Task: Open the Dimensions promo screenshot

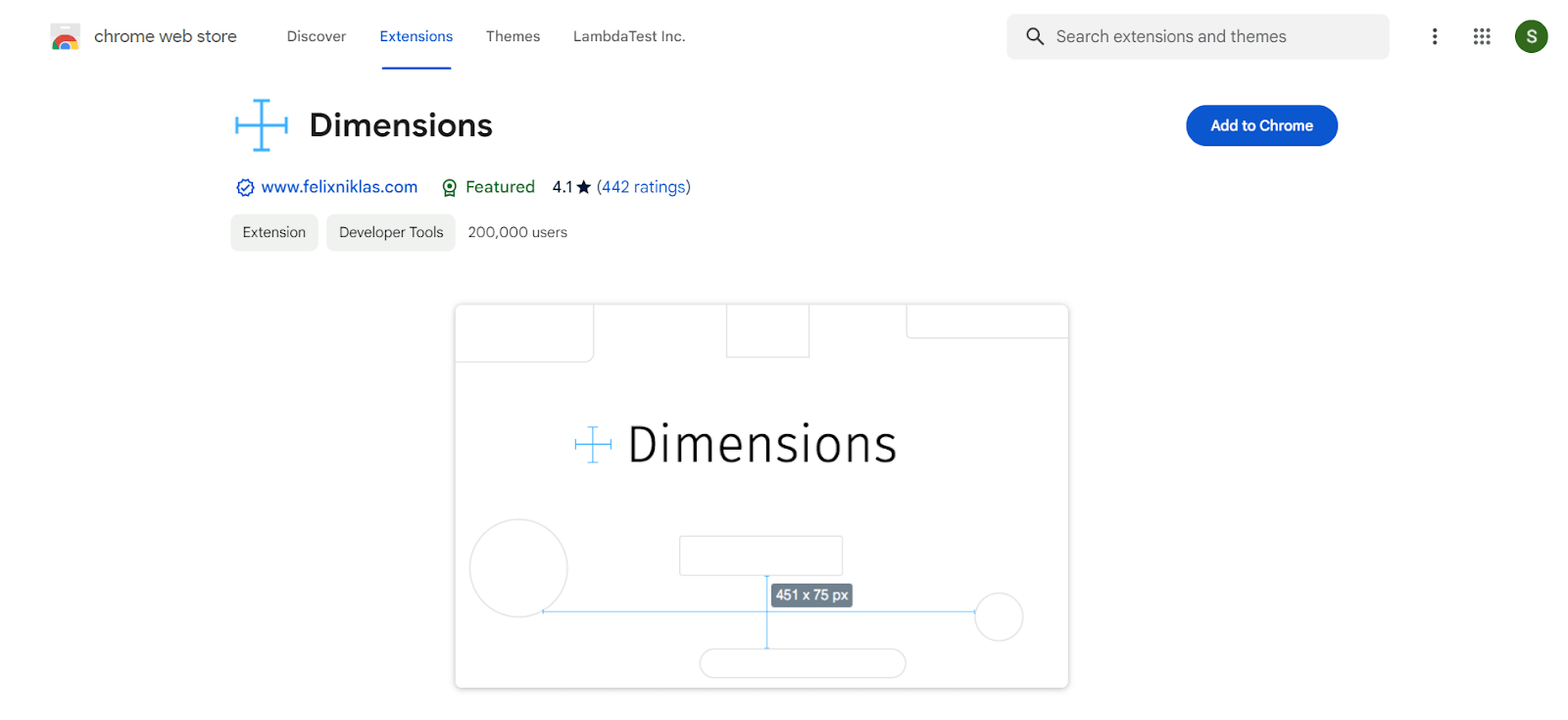Action: [x=761, y=496]
